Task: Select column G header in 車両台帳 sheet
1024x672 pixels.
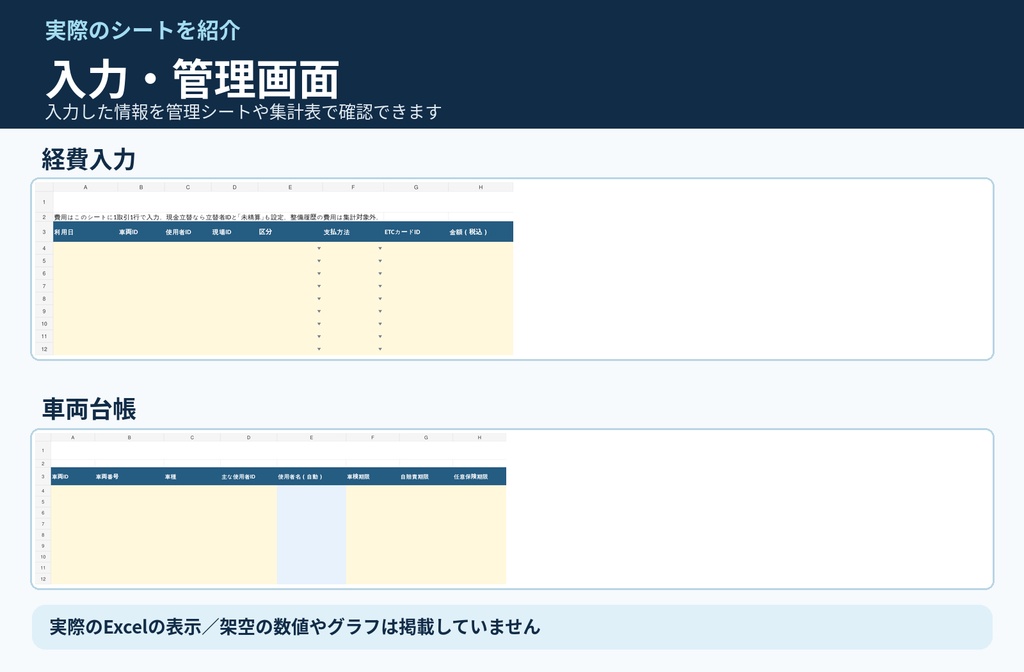Action: pos(426,438)
